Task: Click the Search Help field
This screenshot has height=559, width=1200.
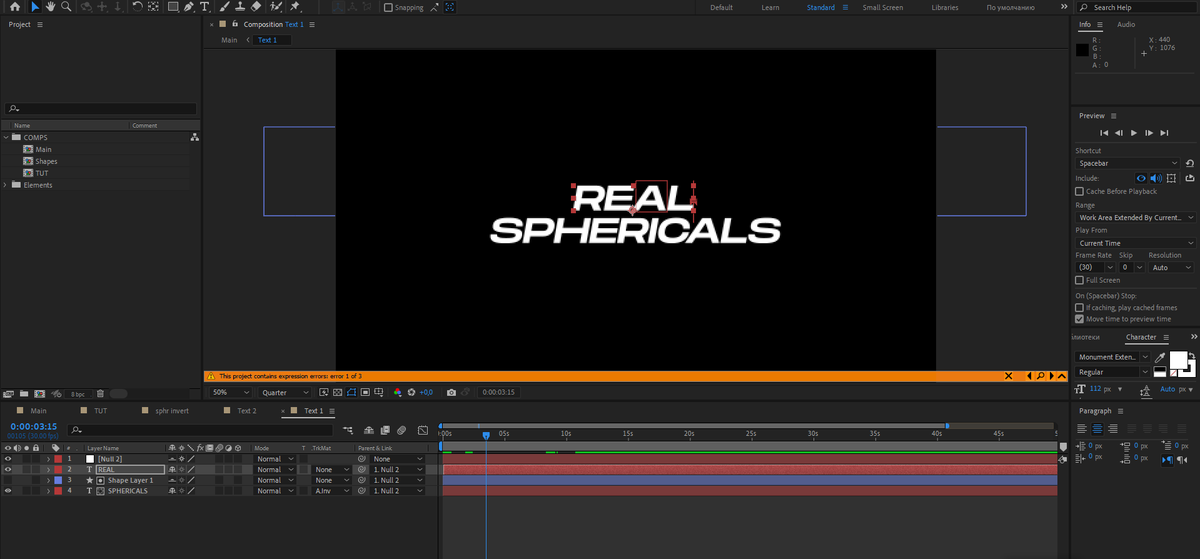Action: click(1138, 7)
